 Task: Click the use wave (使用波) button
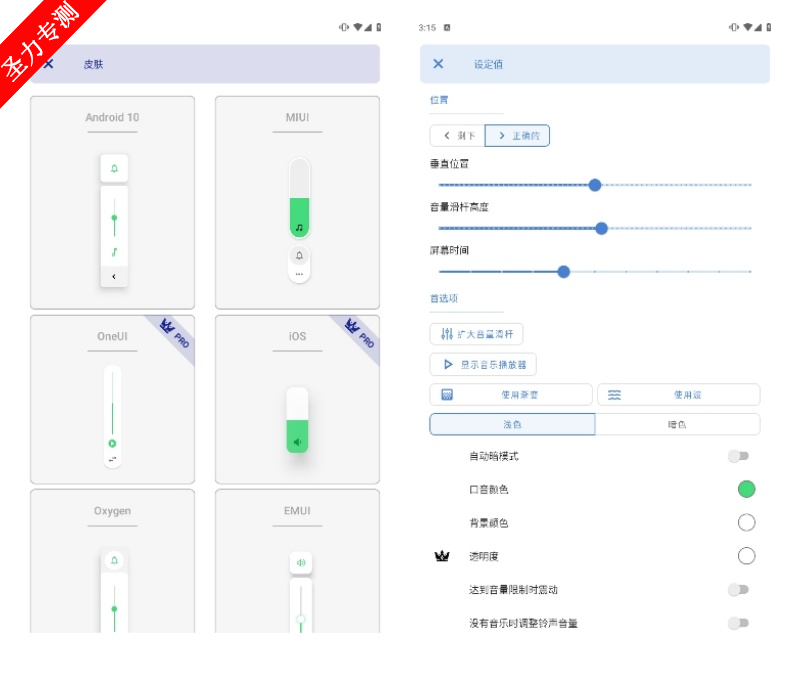(x=679, y=394)
